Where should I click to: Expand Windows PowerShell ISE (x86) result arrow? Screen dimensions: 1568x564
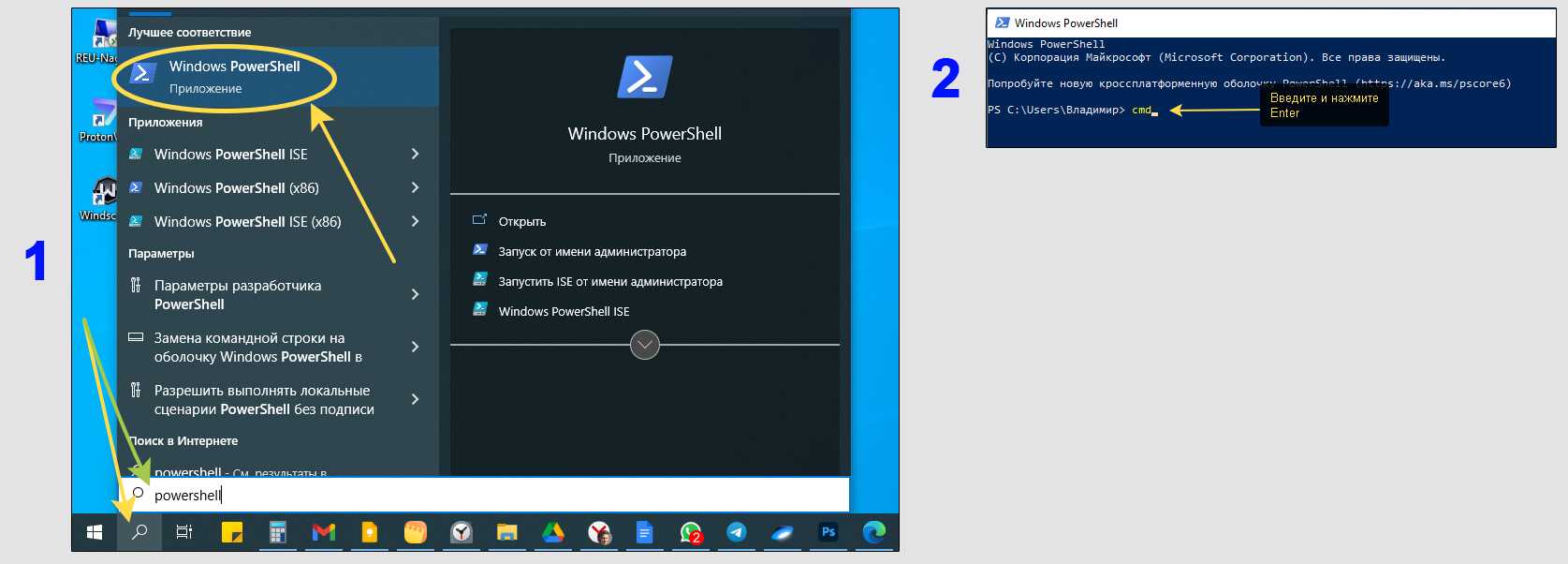click(x=415, y=221)
